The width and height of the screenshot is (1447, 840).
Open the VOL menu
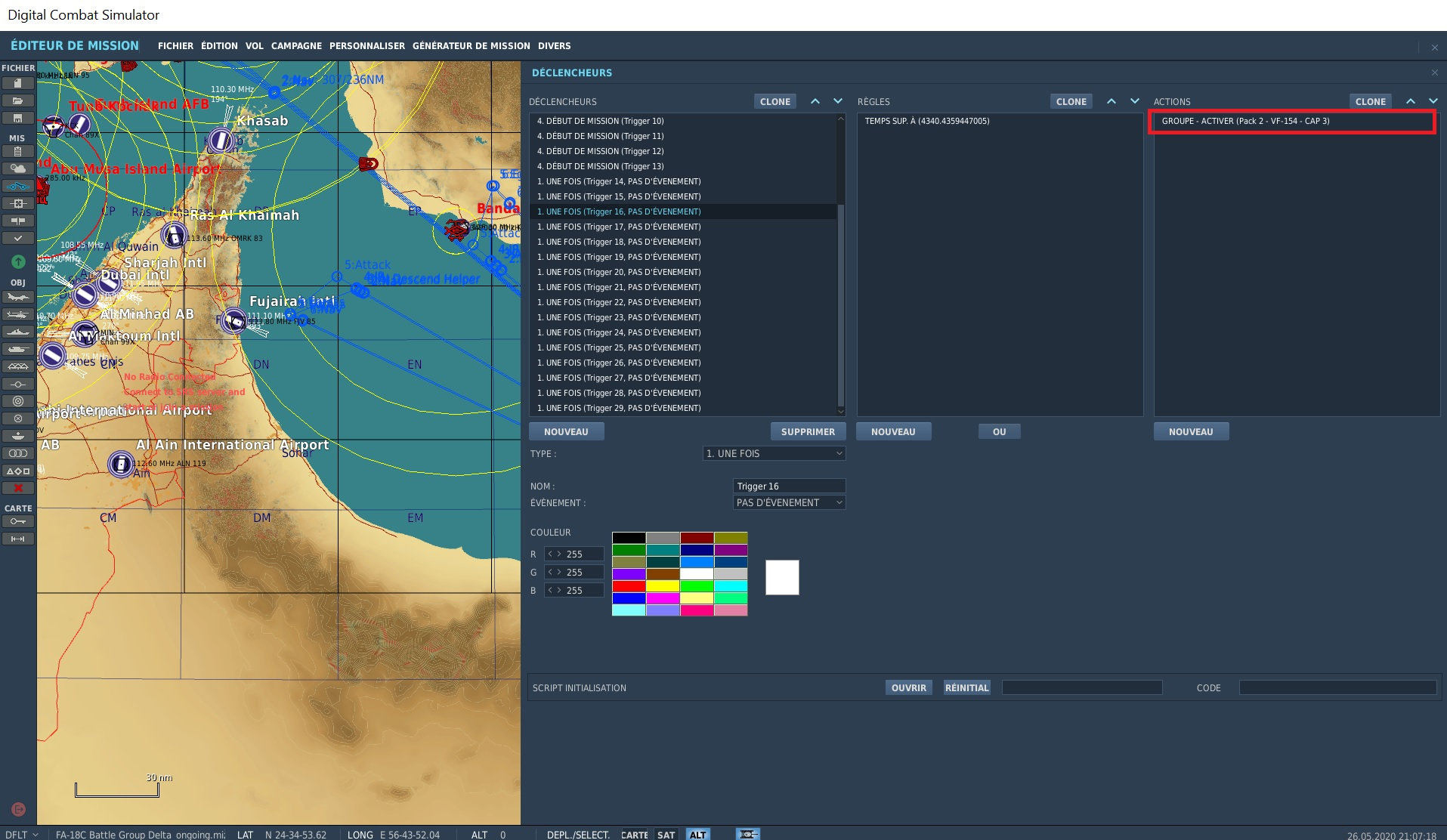[x=254, y=46]
